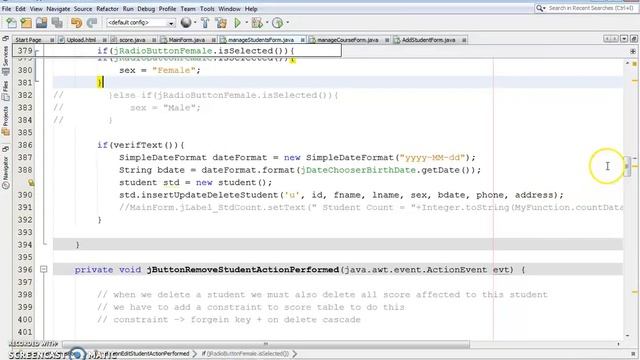Click the split editor icon at right of line 379

633,51
